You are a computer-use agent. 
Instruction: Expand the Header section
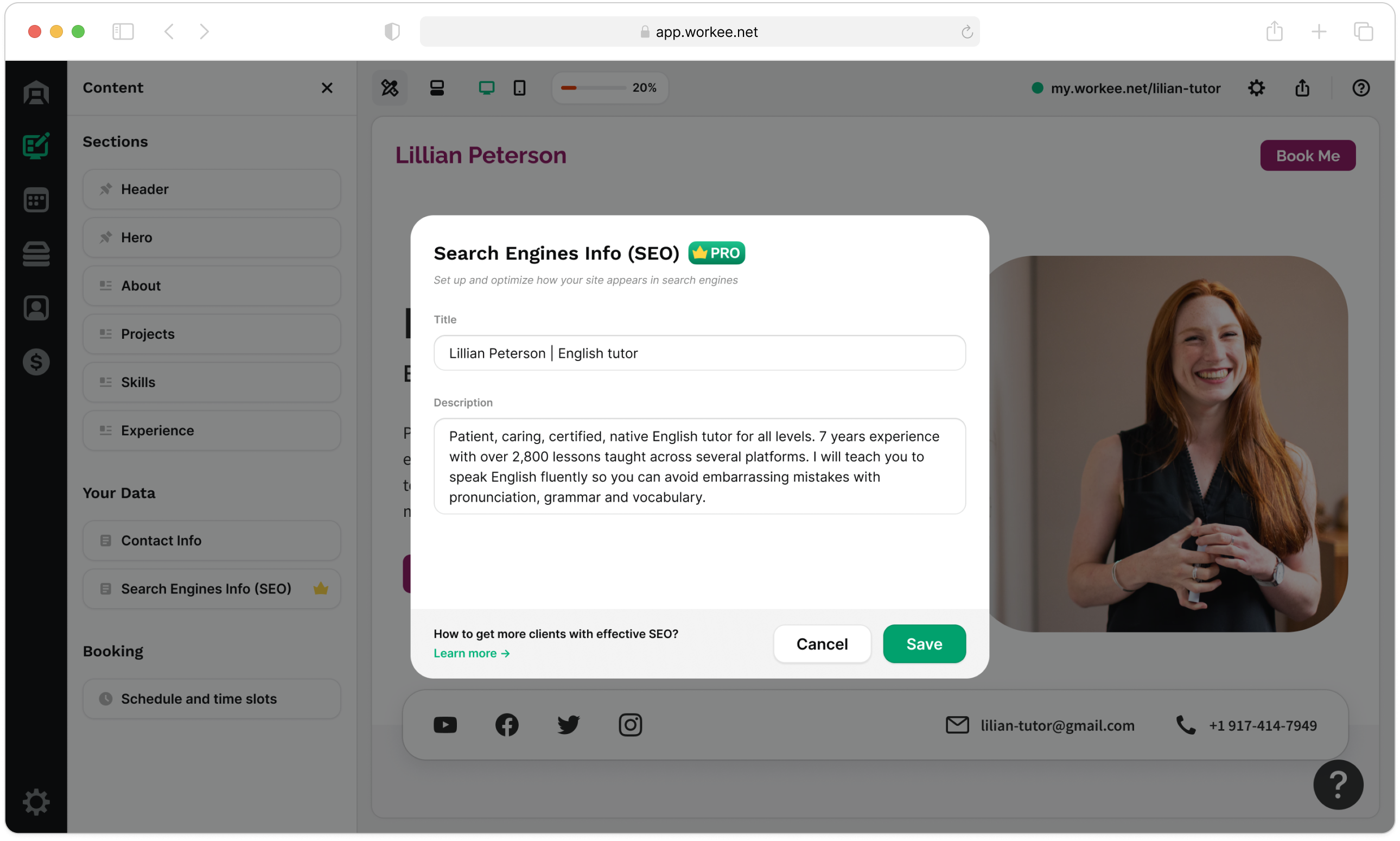[x=211, y=189]
